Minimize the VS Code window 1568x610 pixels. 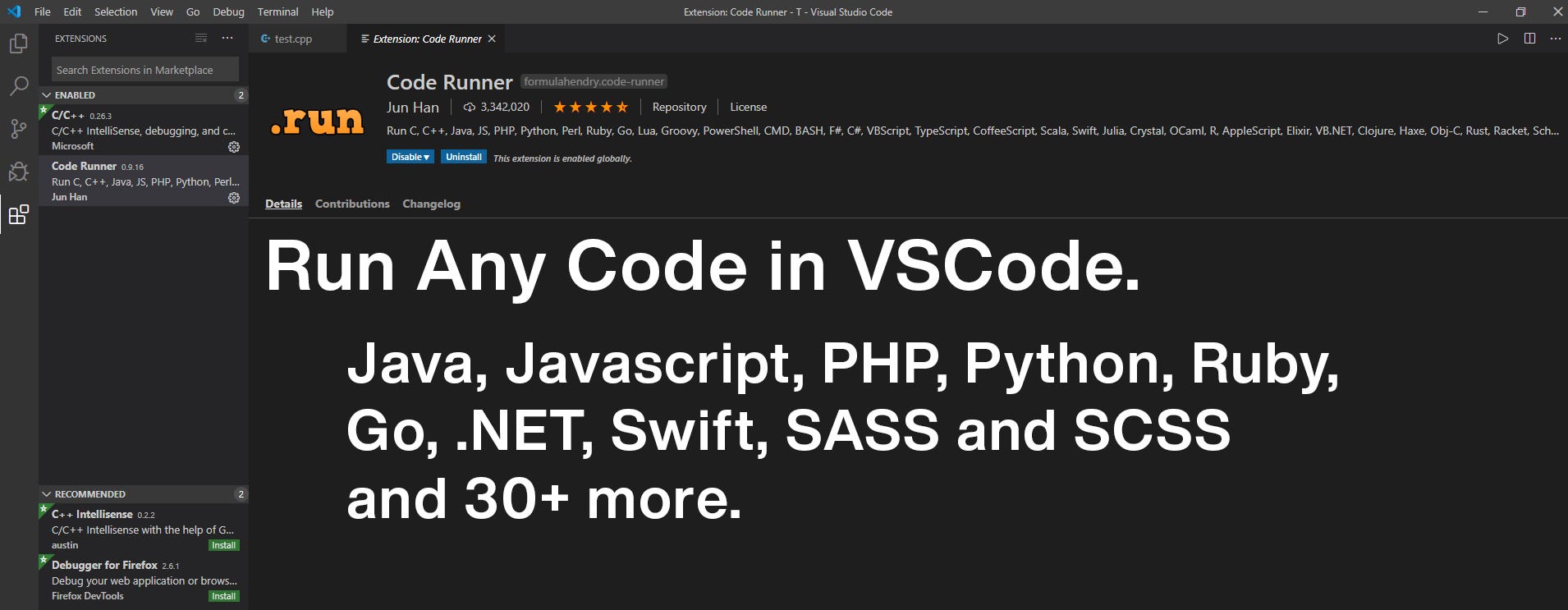click(x=1483, y=11)
